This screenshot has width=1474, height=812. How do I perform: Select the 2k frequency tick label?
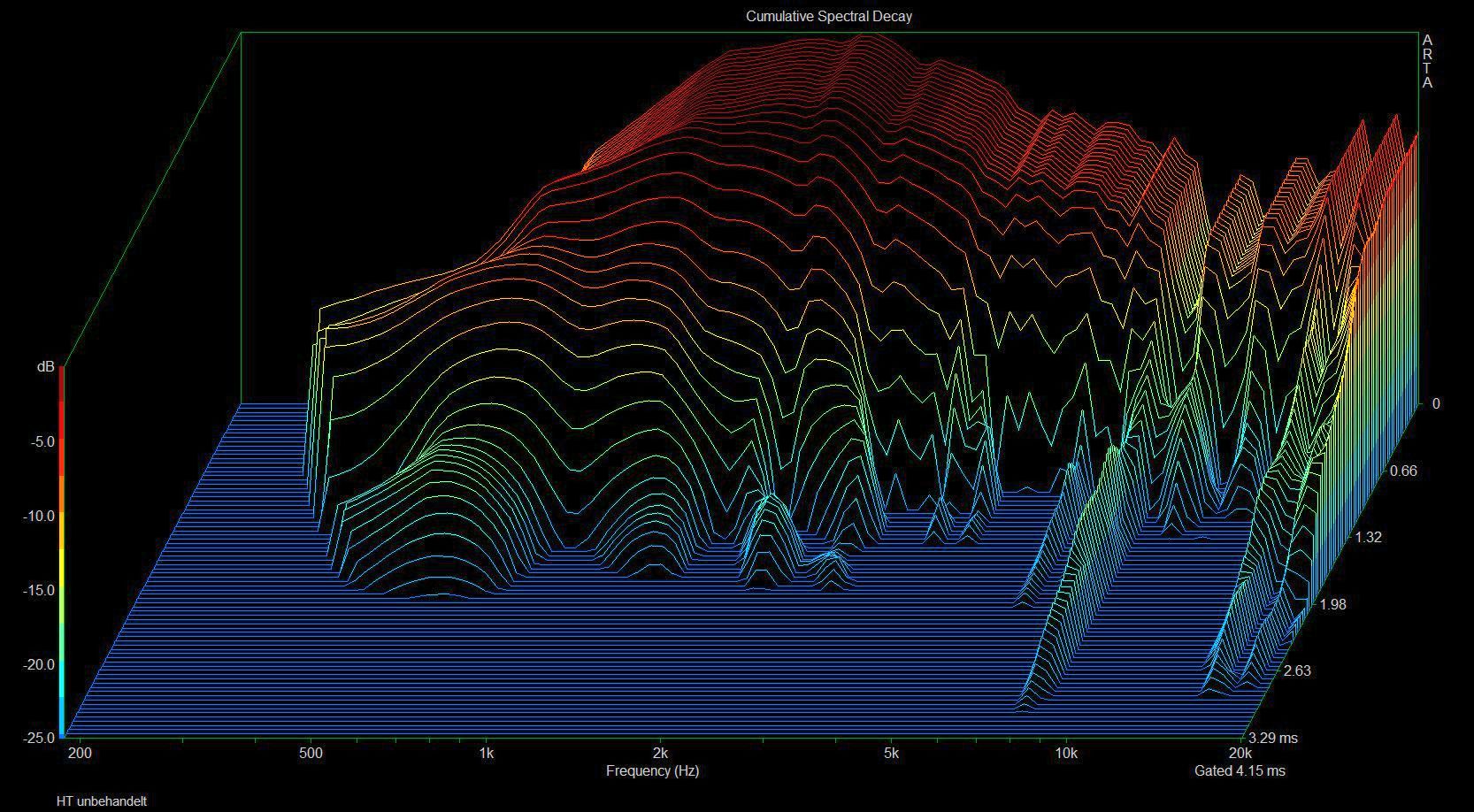point(659,754)
